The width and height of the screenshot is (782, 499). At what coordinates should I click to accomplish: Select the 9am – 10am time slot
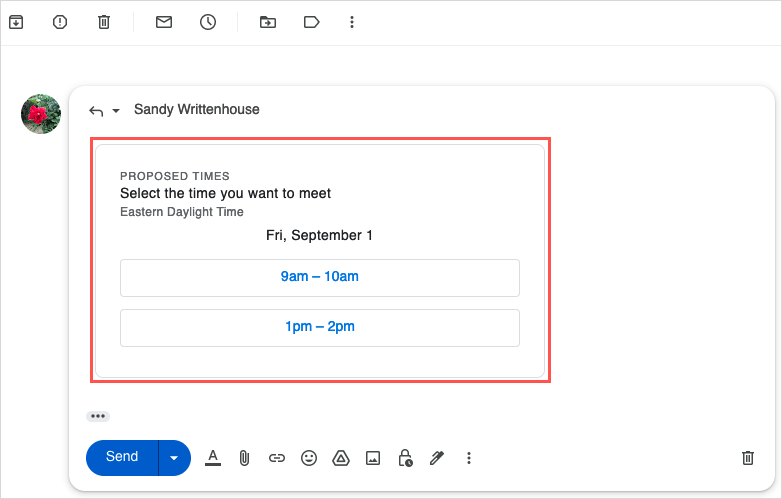(319, 277)
